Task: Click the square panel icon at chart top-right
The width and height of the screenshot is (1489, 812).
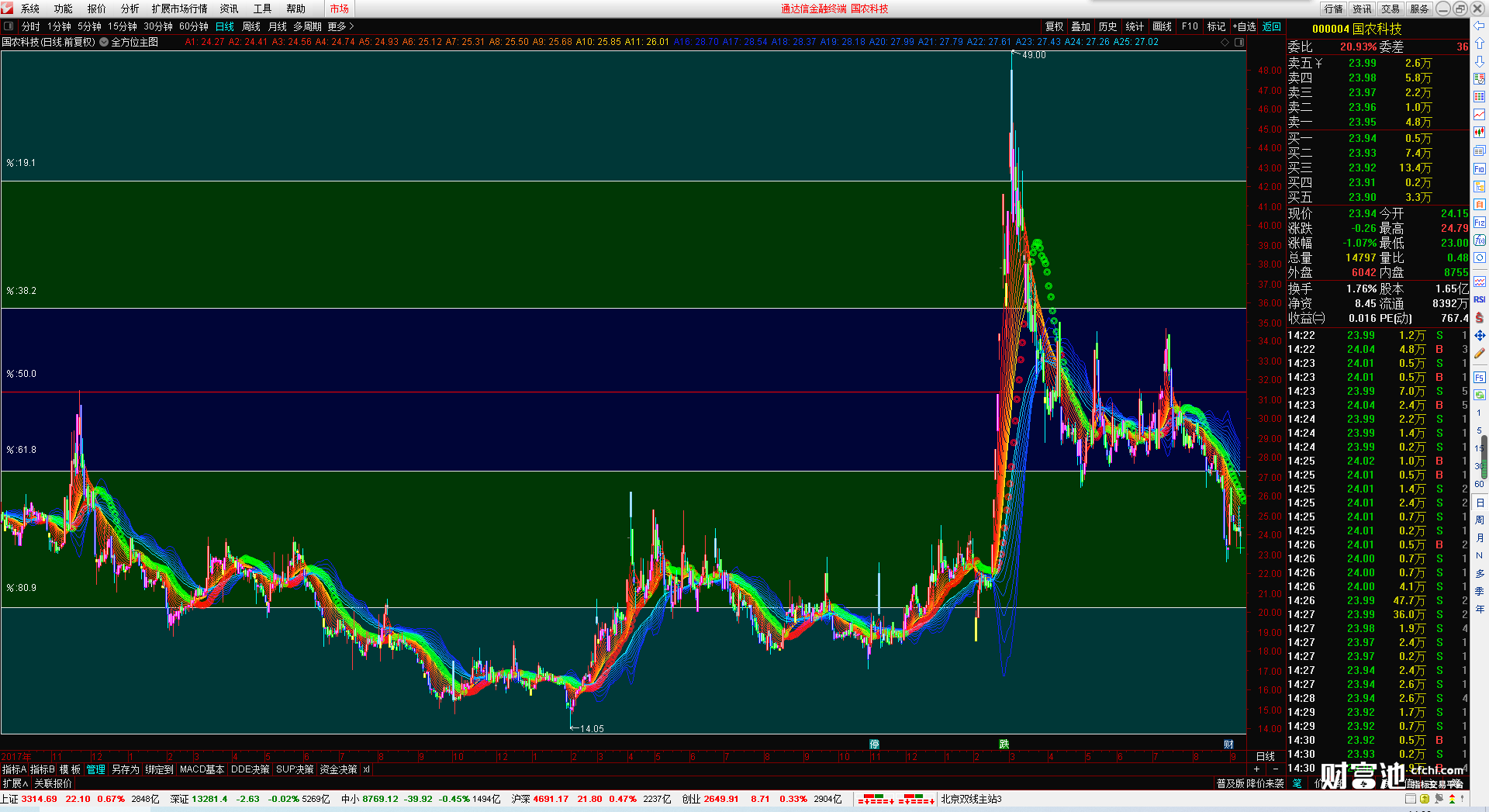Action: coord(1239,42)
